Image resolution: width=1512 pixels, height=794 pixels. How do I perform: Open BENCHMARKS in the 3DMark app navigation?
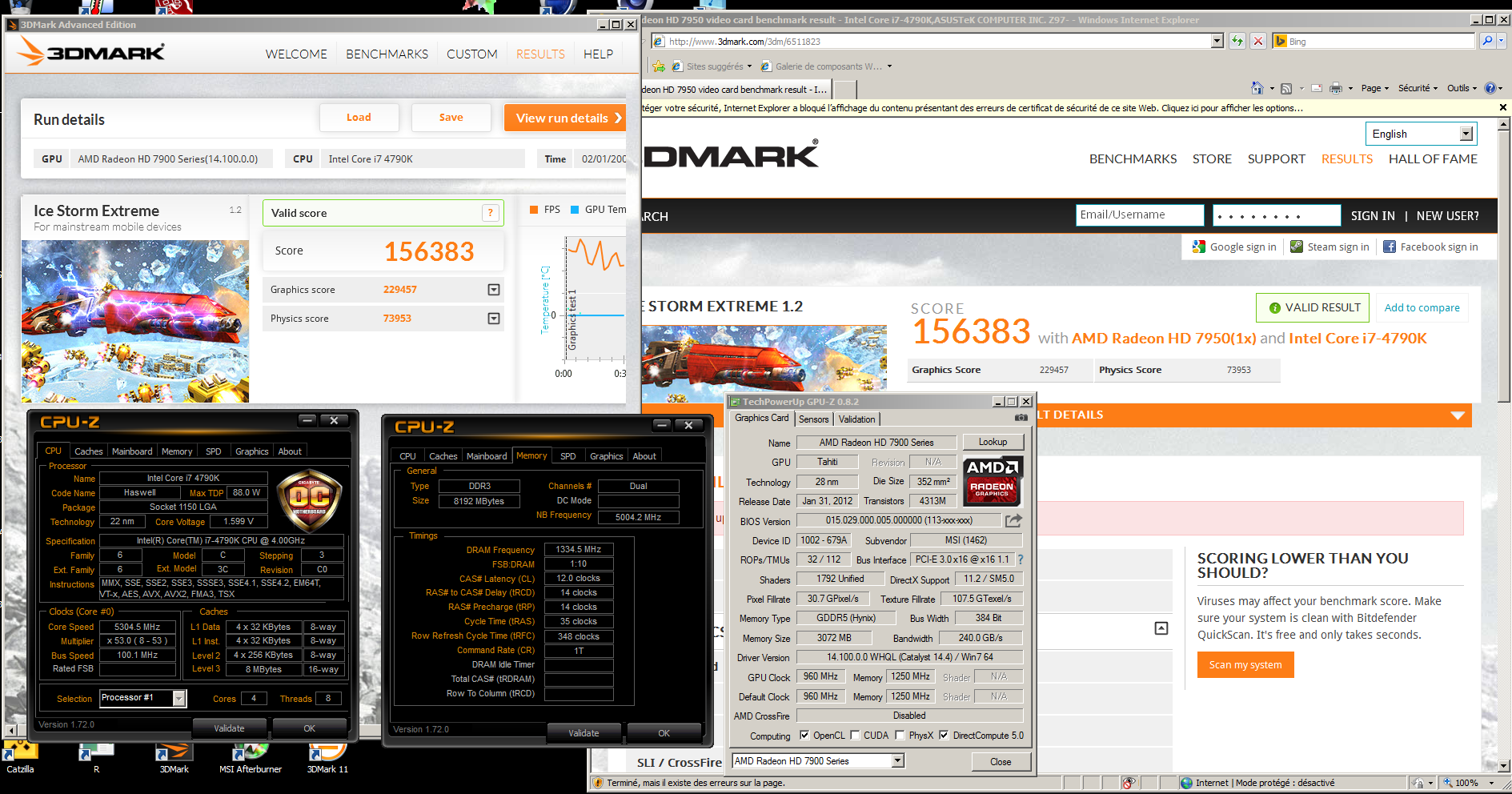(387, 54)
